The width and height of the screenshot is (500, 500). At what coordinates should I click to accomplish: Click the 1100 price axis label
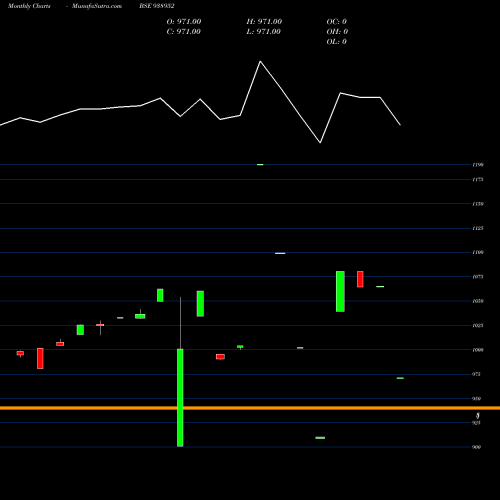(478, 252)
